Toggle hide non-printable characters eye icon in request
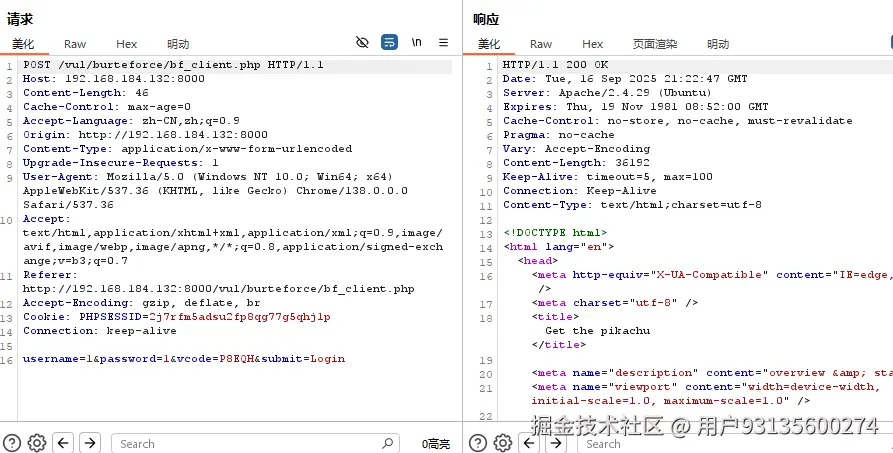This screenshot has height=453, width=893. (362, 42)
